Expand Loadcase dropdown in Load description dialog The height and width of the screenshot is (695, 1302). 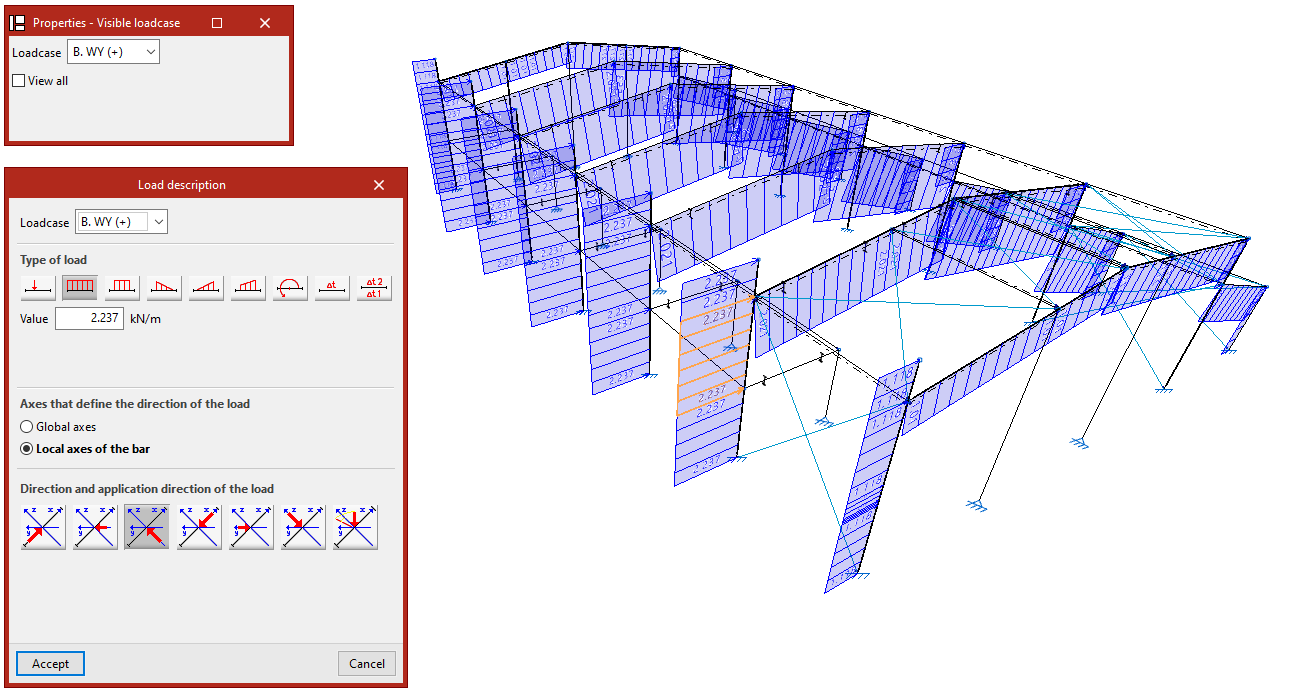pyautogui.click(x=122, y=222)
